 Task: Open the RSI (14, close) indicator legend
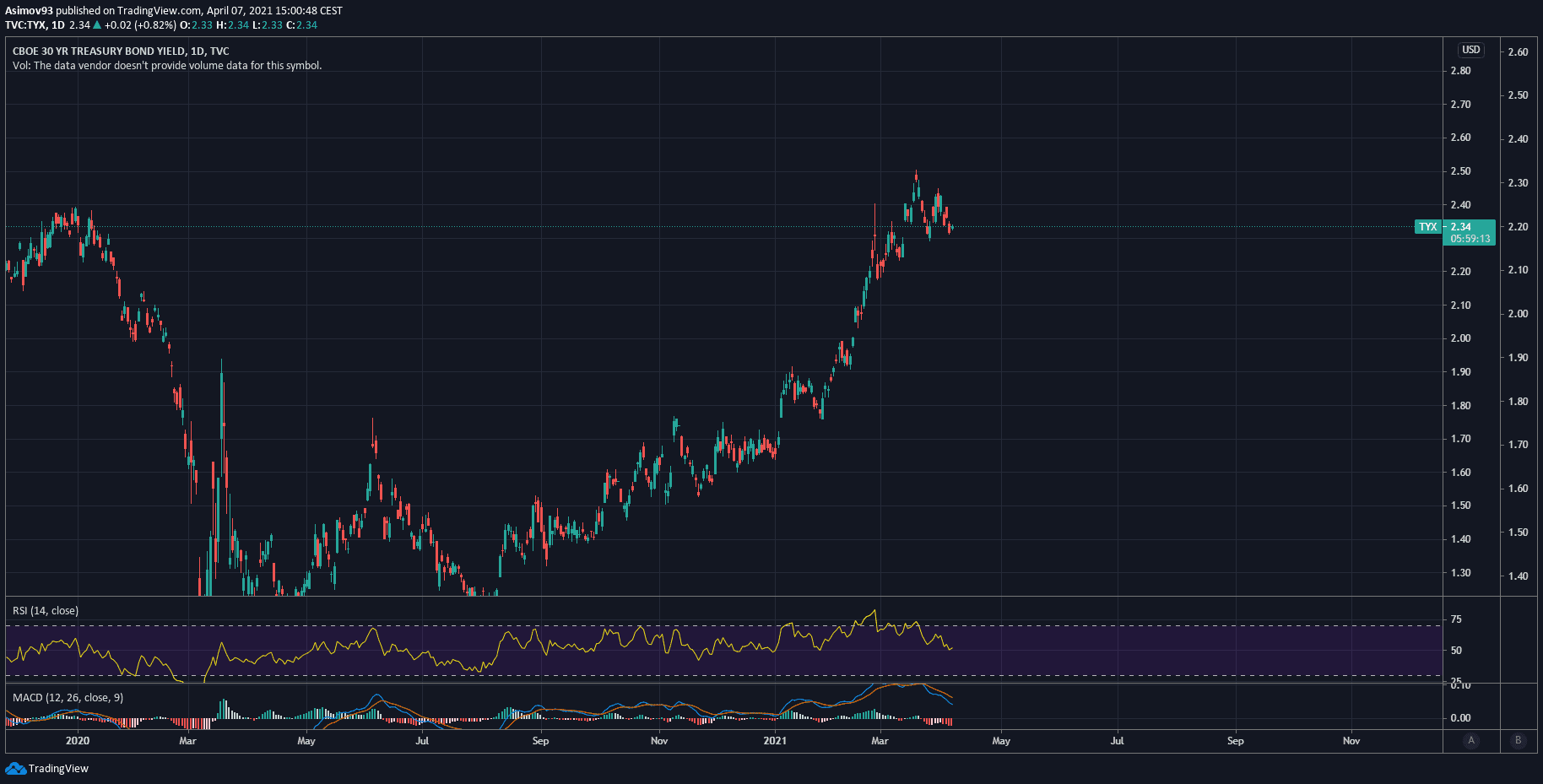(x=46, y=611)
